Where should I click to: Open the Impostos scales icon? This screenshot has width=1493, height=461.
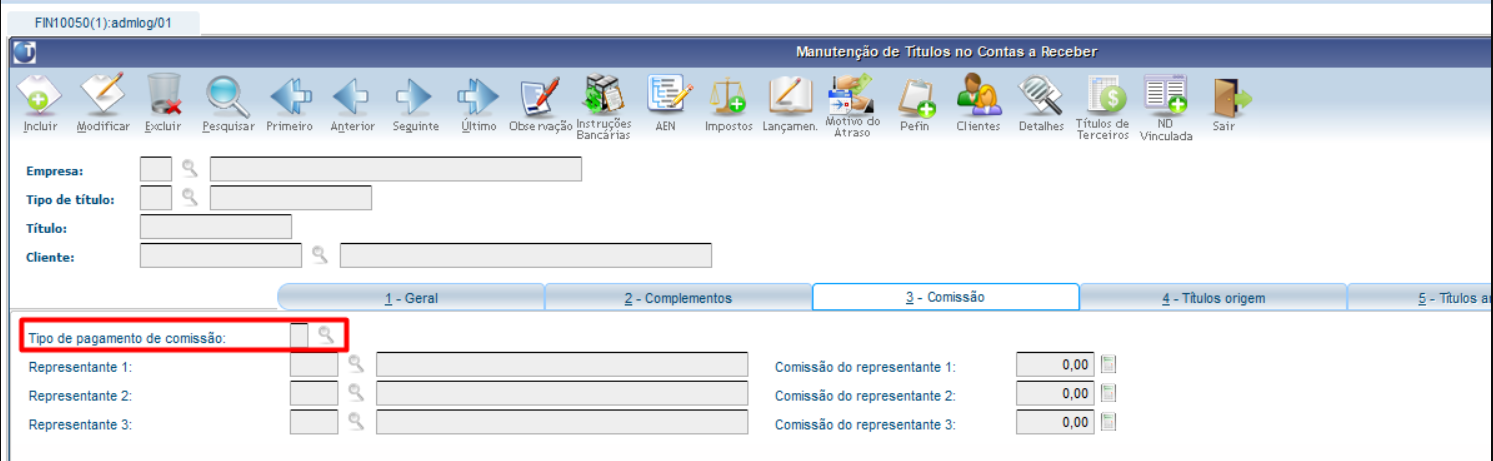pyautogui.click(x=728, y=97)
